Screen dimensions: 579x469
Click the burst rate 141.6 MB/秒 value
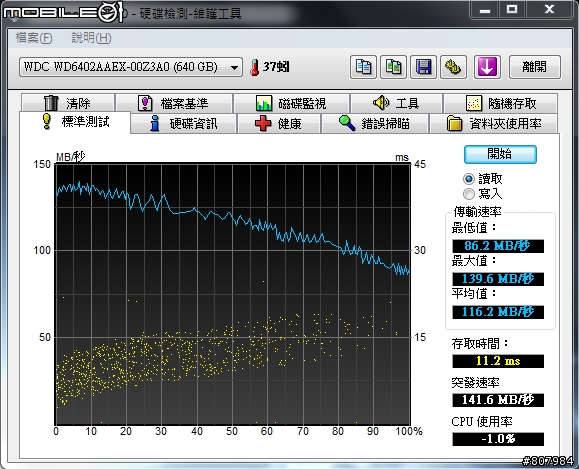point(498,400)
